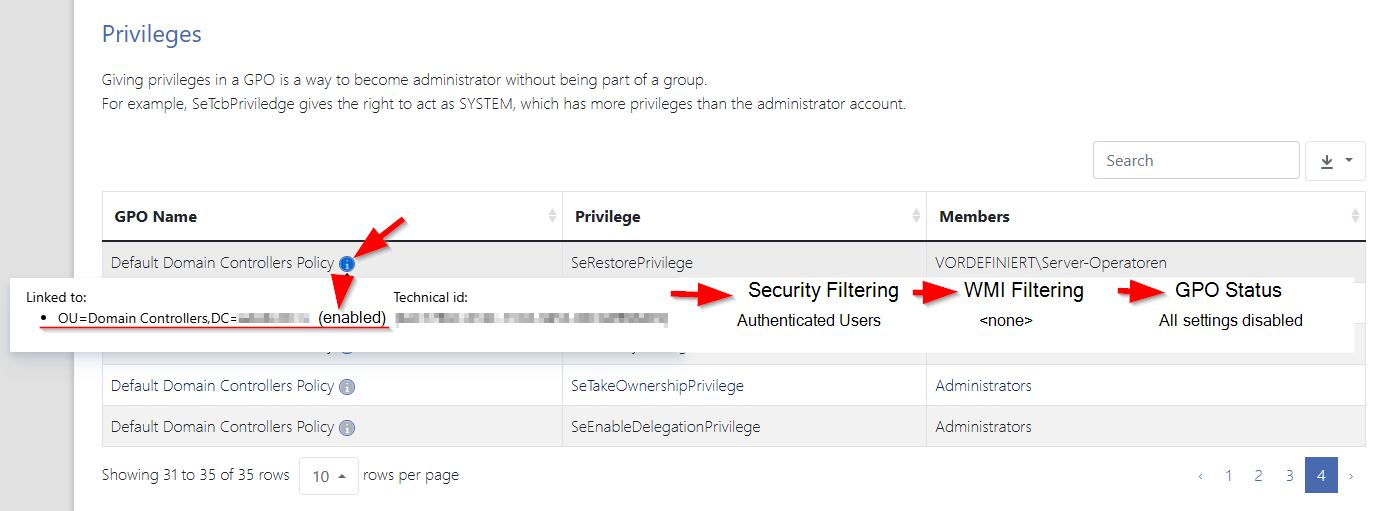Click the Members column sort arrows
The height and width of the screenshot is (511, 1381).
pyautogui.click(x=1355, y=216)
